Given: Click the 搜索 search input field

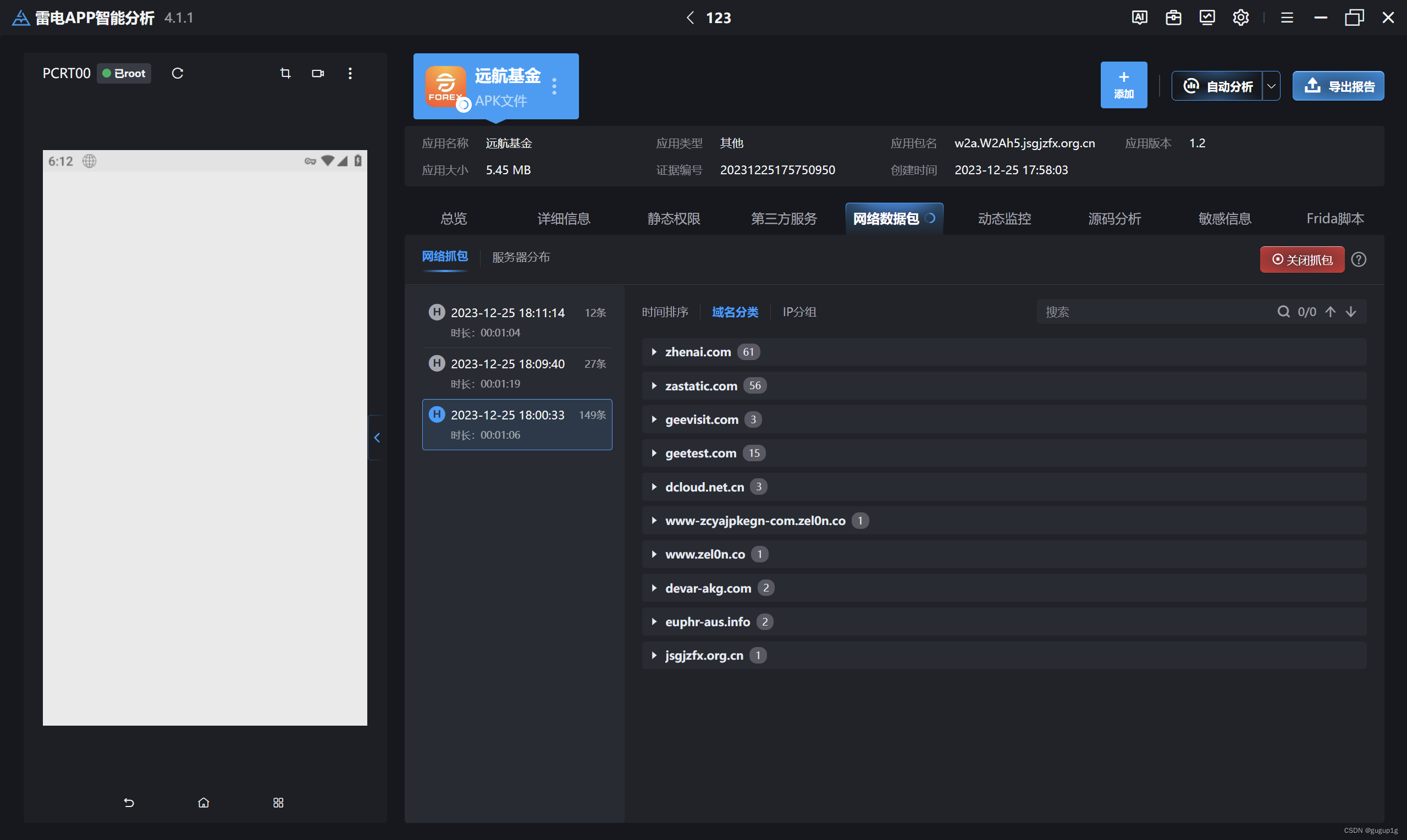Looking at the screenshot, I should tap(1155, 311).
